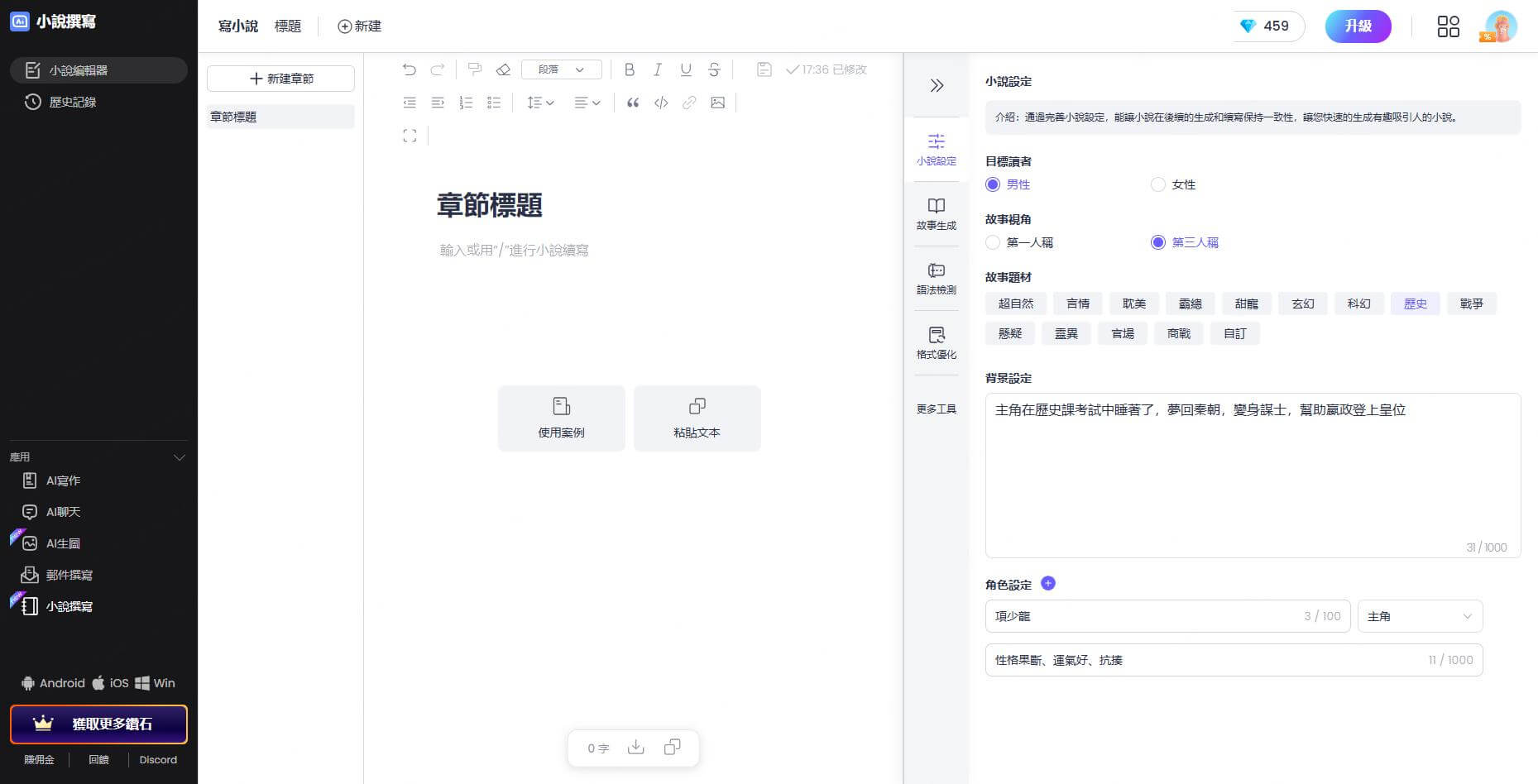Download the chapter with bottom icon
The image size is (1538, 784).
tap(635, 748)
